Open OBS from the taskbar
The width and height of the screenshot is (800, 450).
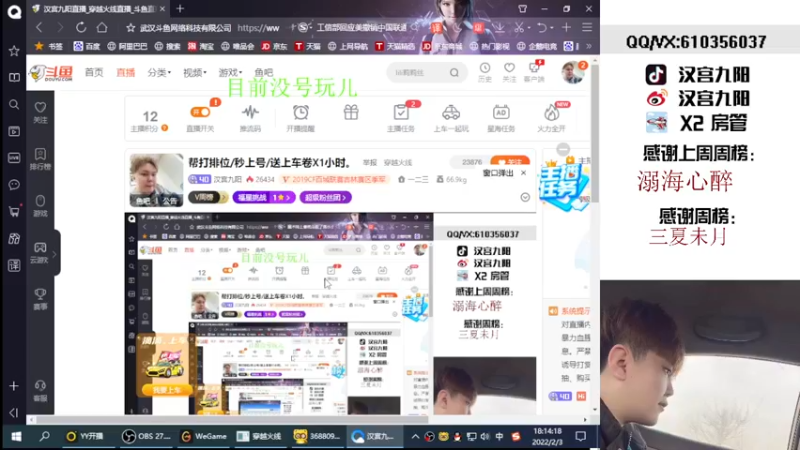146,436
